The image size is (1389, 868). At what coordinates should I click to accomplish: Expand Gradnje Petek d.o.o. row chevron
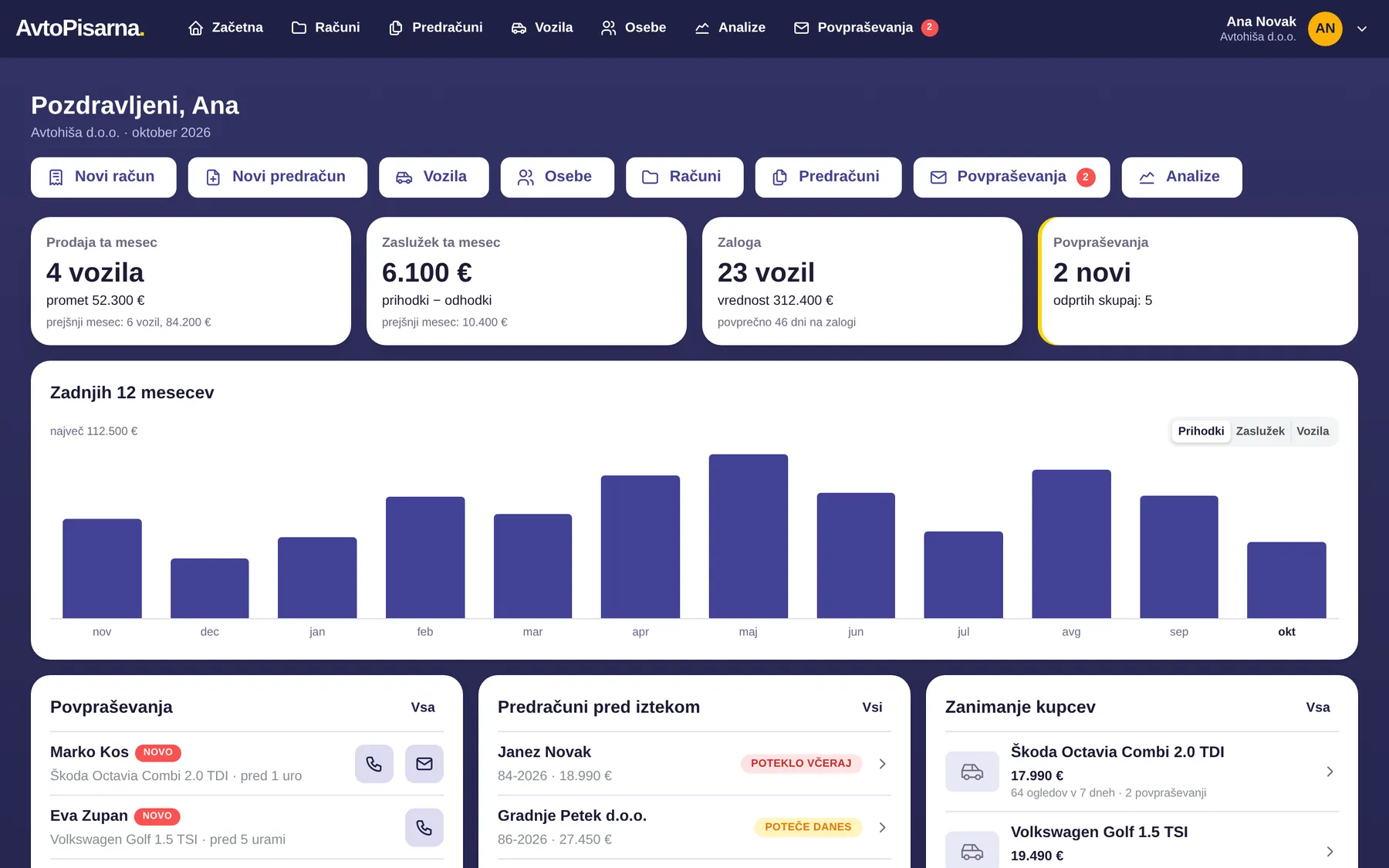[882, 827]
